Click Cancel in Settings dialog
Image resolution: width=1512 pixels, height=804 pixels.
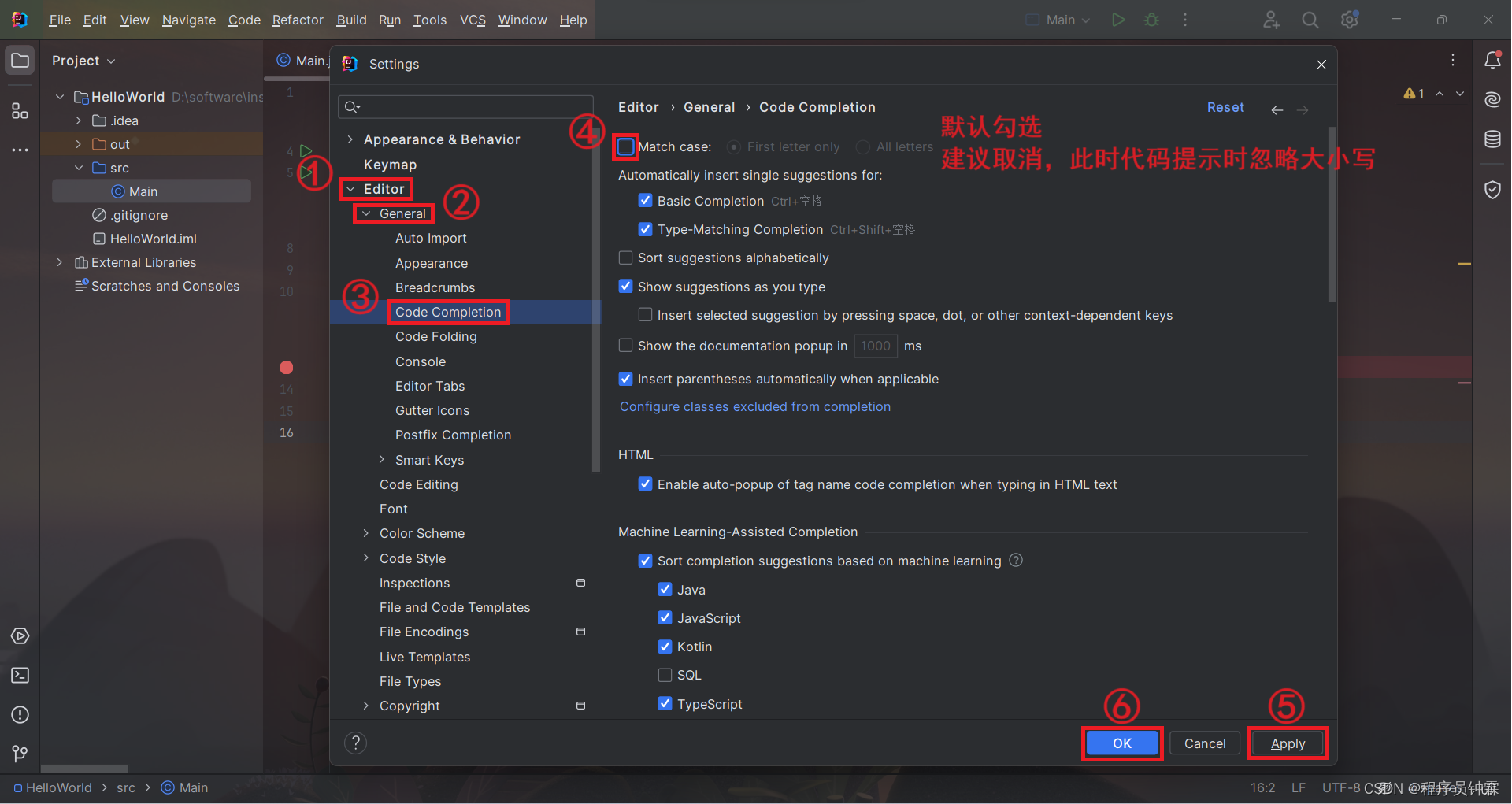tap(1205, 743)
